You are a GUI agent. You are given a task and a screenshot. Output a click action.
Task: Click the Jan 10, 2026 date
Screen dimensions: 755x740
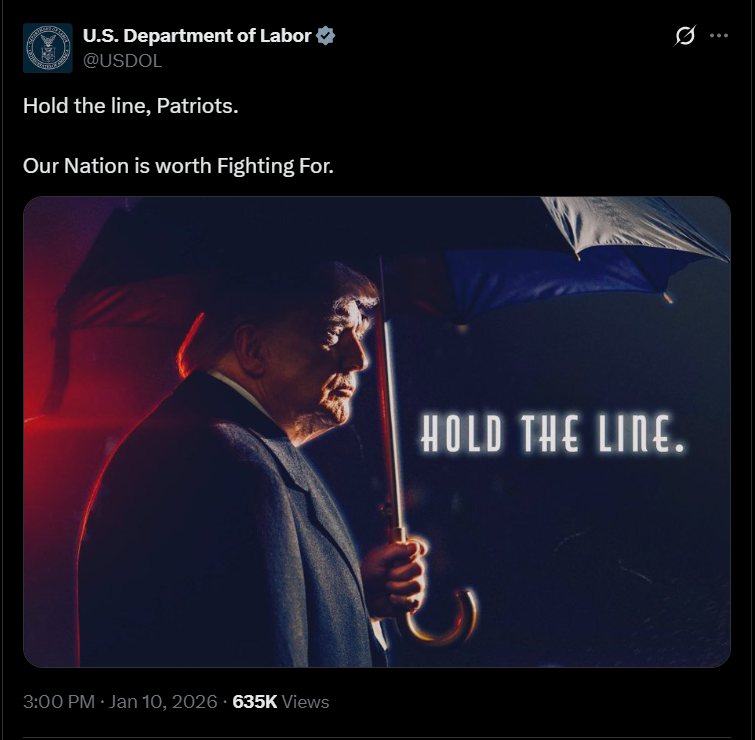(163, 701)
